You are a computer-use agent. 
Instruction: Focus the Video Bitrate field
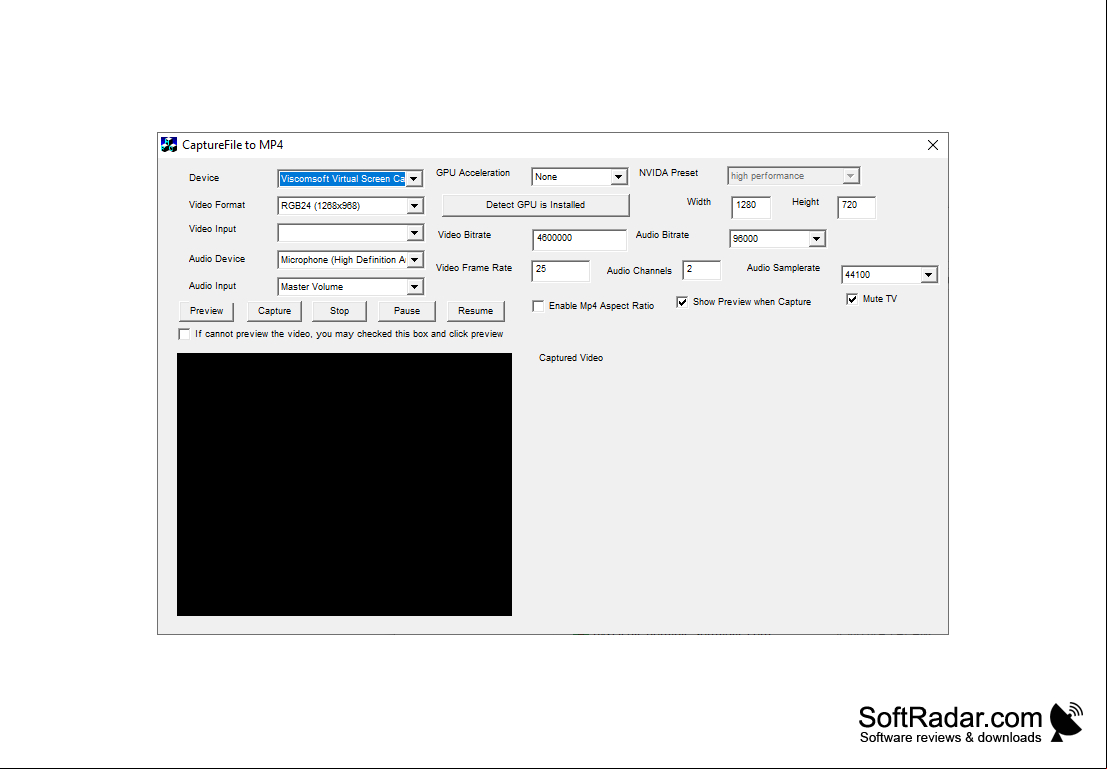click(579, 239)
